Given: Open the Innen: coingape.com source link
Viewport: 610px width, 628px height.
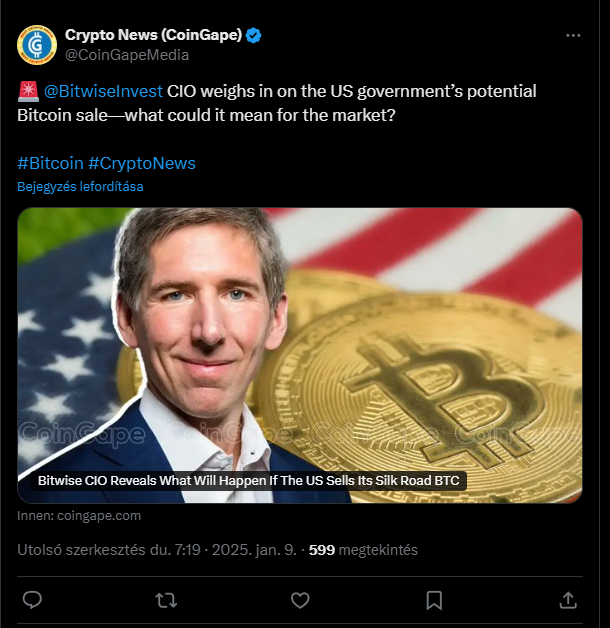Looking at the screenshot, I should pyautogui.click(x=79, y=515).
